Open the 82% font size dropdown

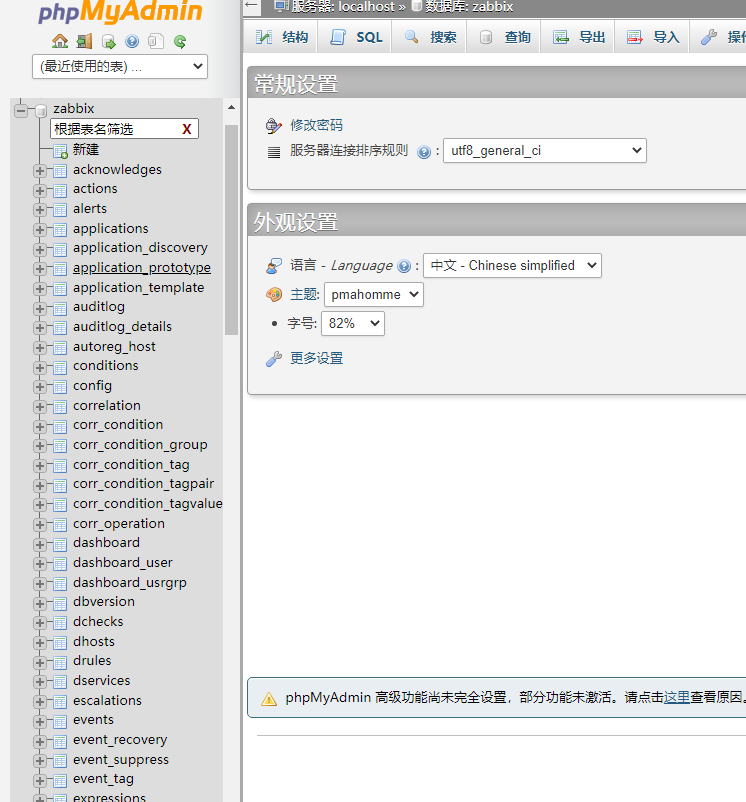pyautogui.click(x=352, y=324)
